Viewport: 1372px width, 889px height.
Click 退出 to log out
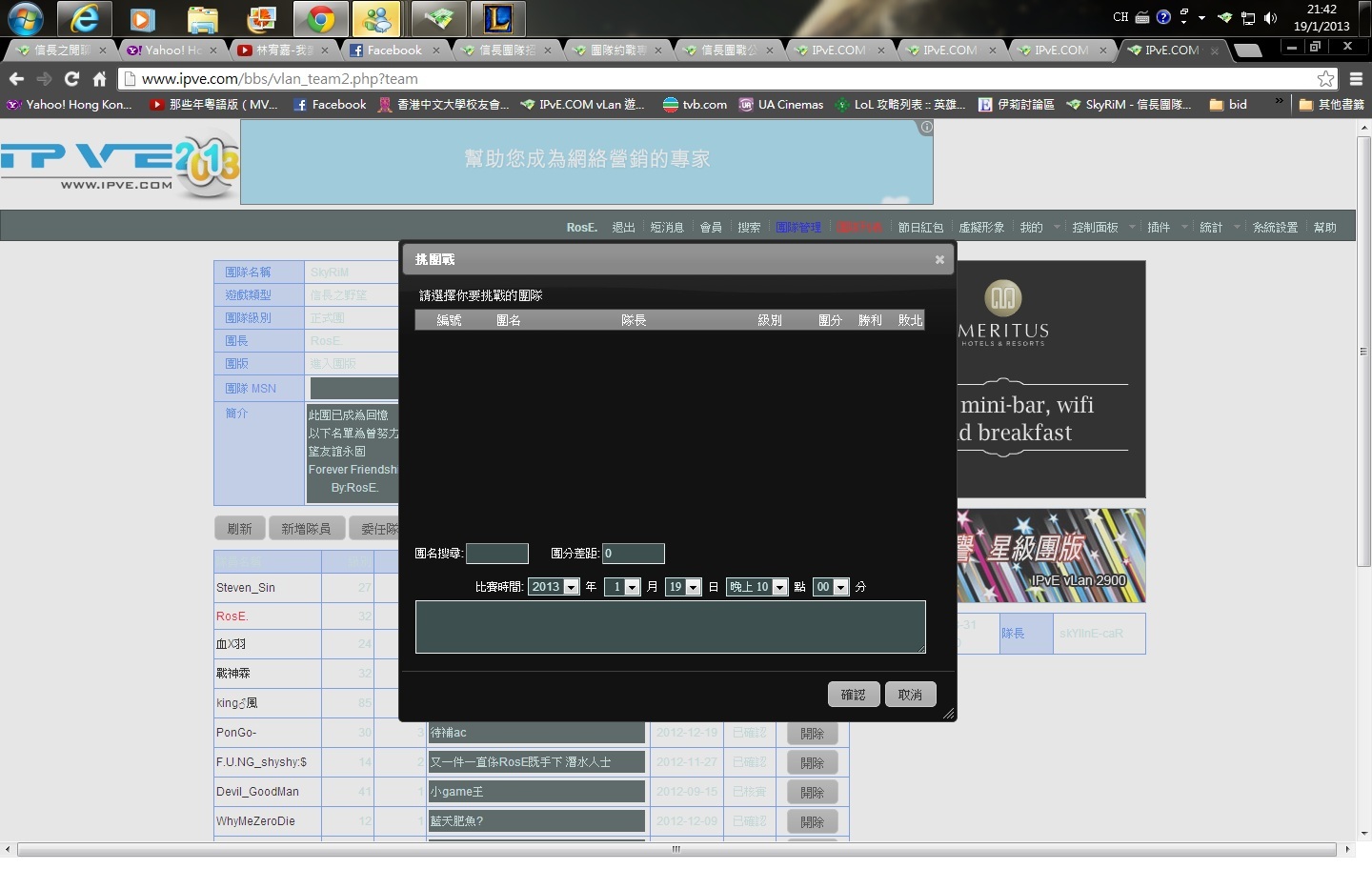(x=623, y=228)
